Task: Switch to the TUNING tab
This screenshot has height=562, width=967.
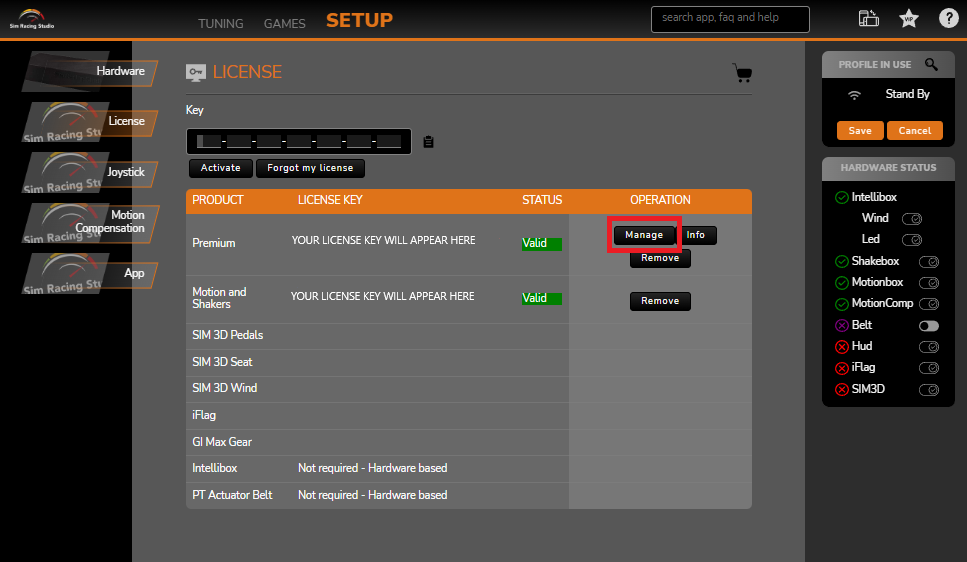Action: click(x=221, y=23)
